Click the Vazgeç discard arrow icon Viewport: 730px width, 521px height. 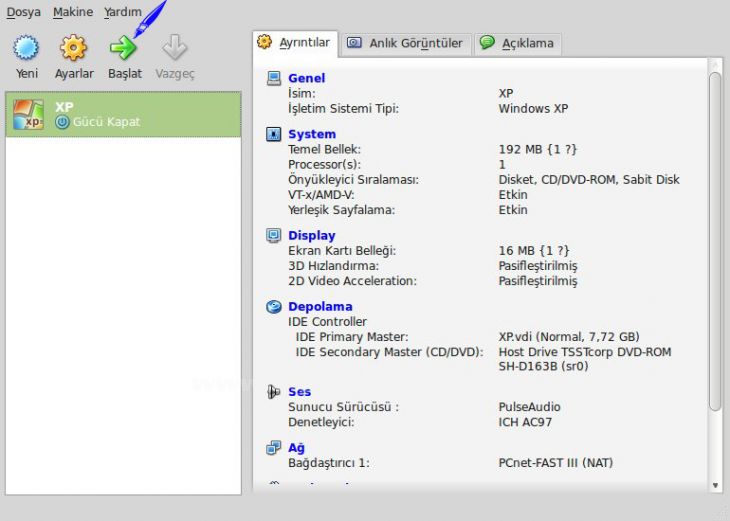pyautogui.click(x=175, y=47)
